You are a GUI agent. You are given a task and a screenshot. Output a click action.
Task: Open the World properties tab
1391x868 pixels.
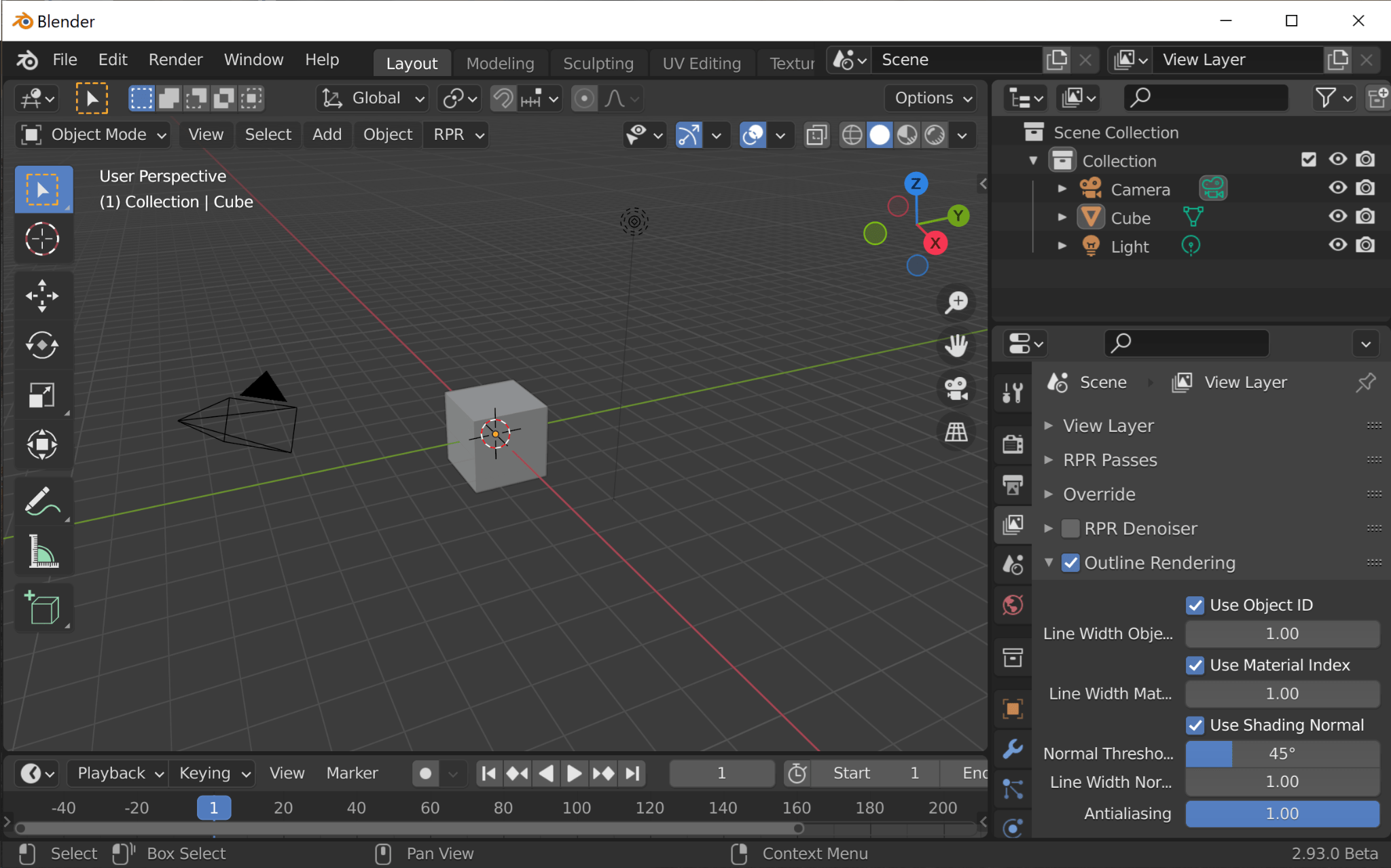(1013, 604)
